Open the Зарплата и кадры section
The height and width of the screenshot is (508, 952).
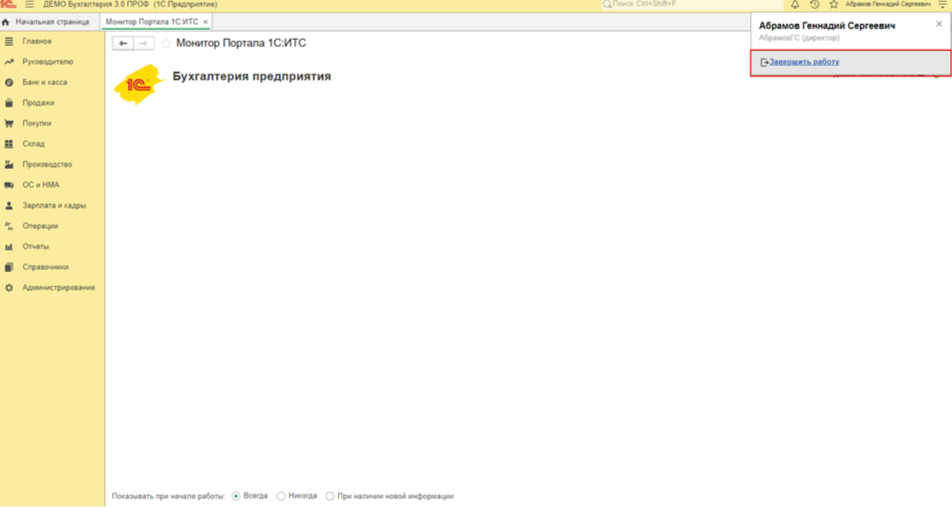click(x=54, y=206)
